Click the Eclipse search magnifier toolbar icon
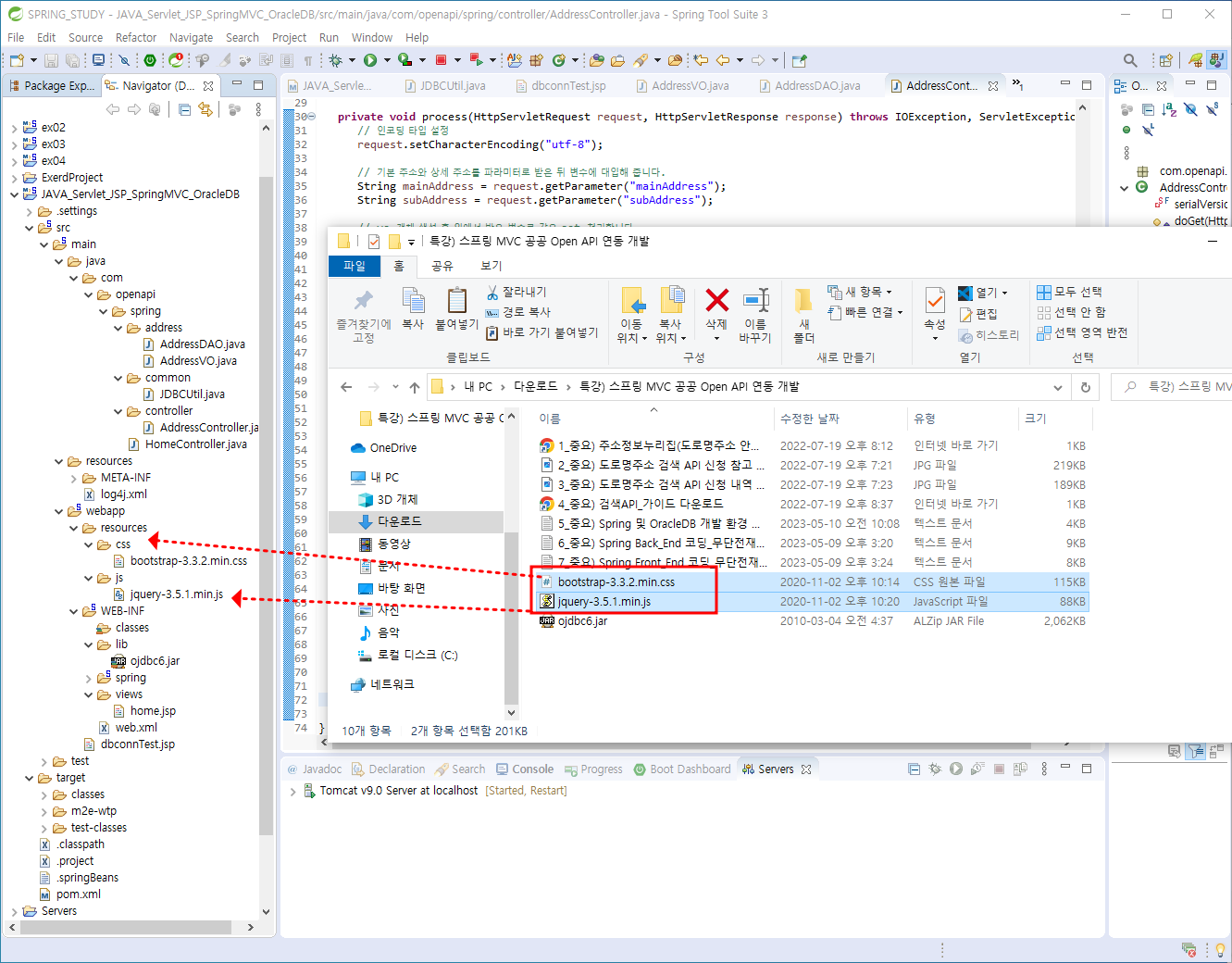The width and height of the screenshot is (1232, 963). [x=1130, y=60]
